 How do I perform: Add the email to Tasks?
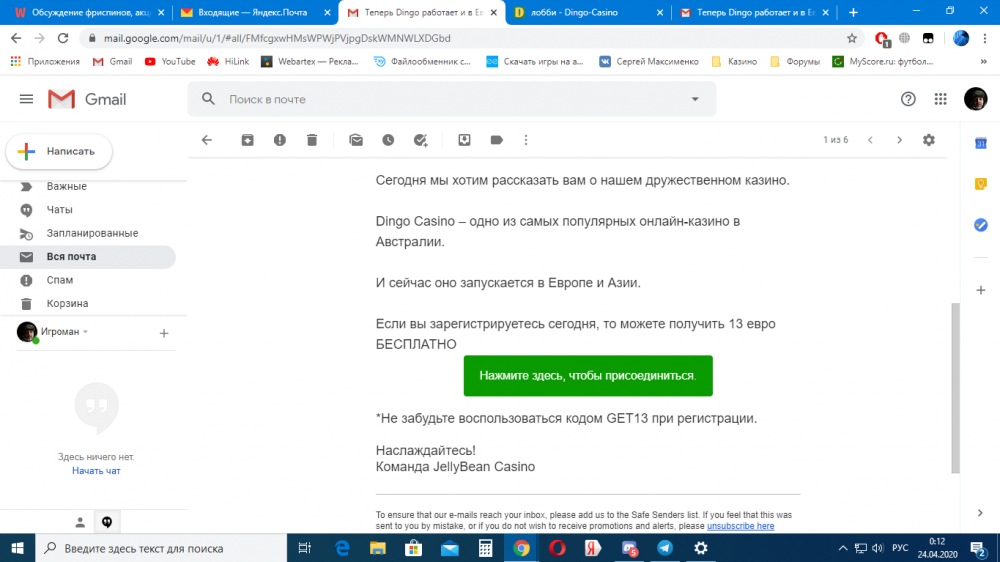(421, 140)
